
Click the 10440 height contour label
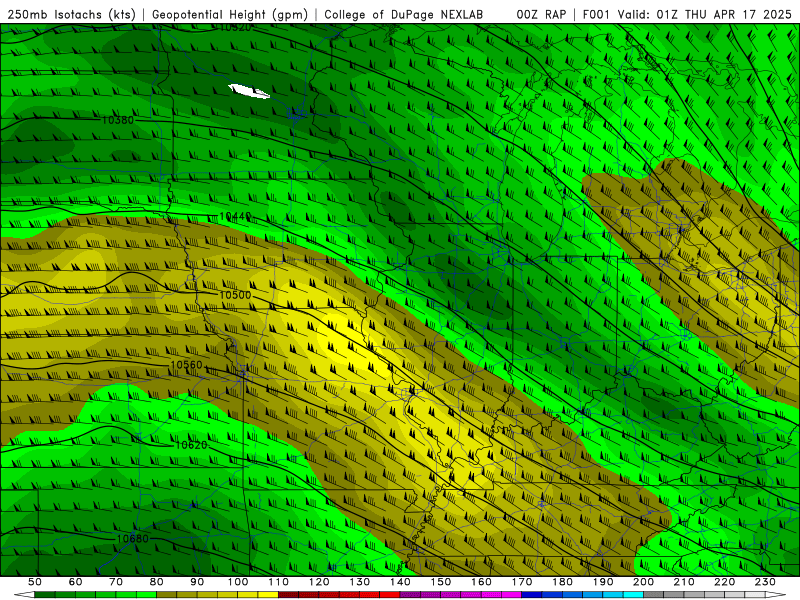point(235,216)
